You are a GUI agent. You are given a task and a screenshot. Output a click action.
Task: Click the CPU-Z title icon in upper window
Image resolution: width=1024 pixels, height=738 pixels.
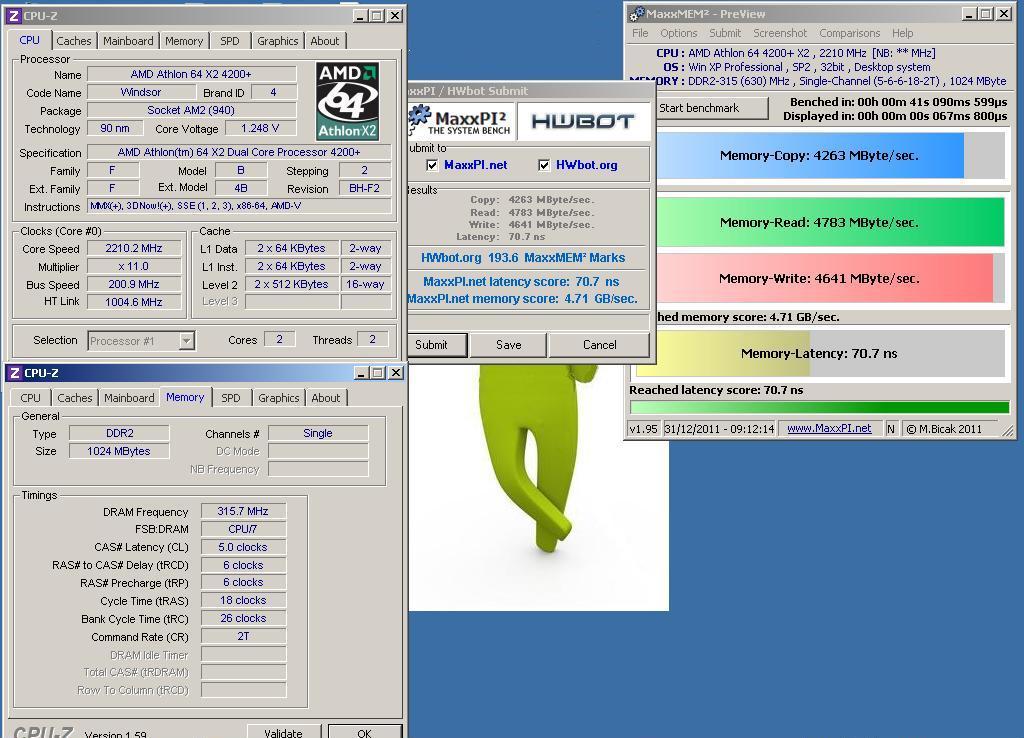coord(14,16)
